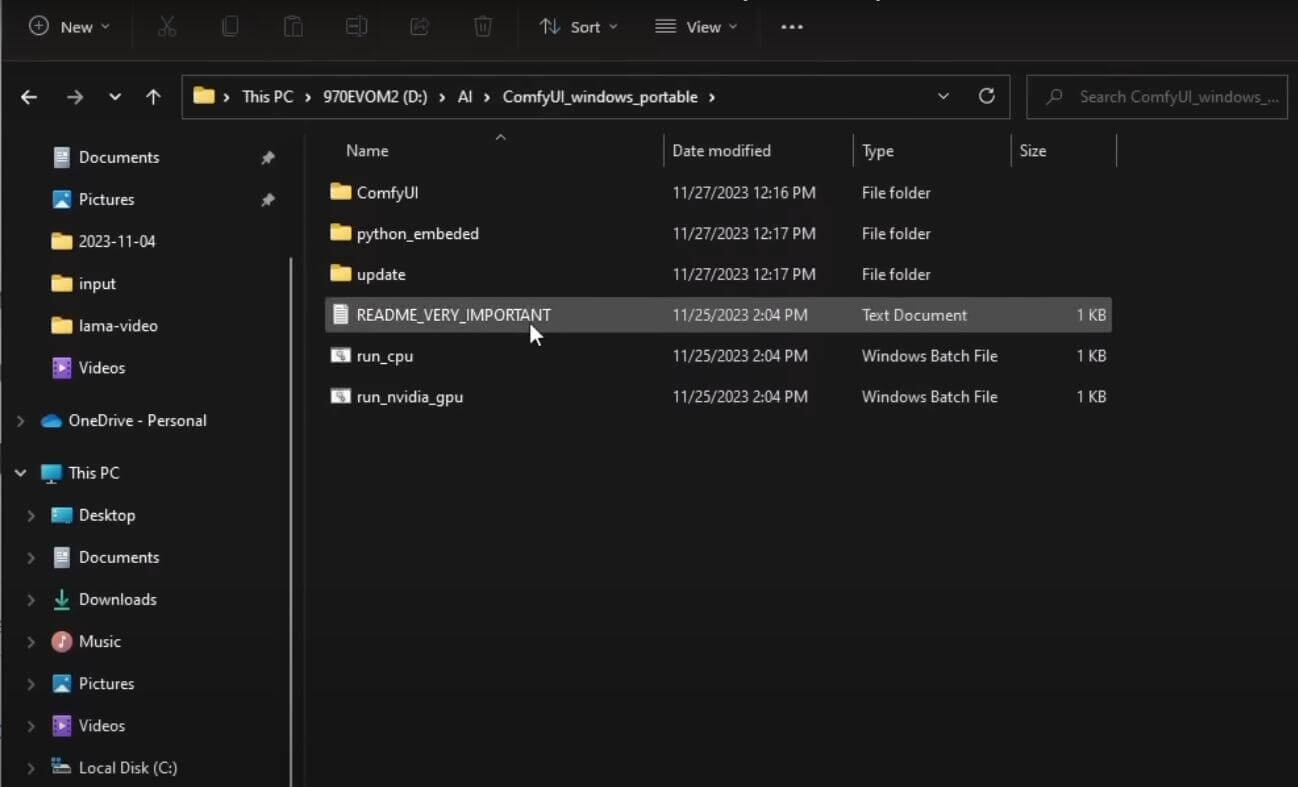
Task: Select the update folder
Action: tap(718, 274)
